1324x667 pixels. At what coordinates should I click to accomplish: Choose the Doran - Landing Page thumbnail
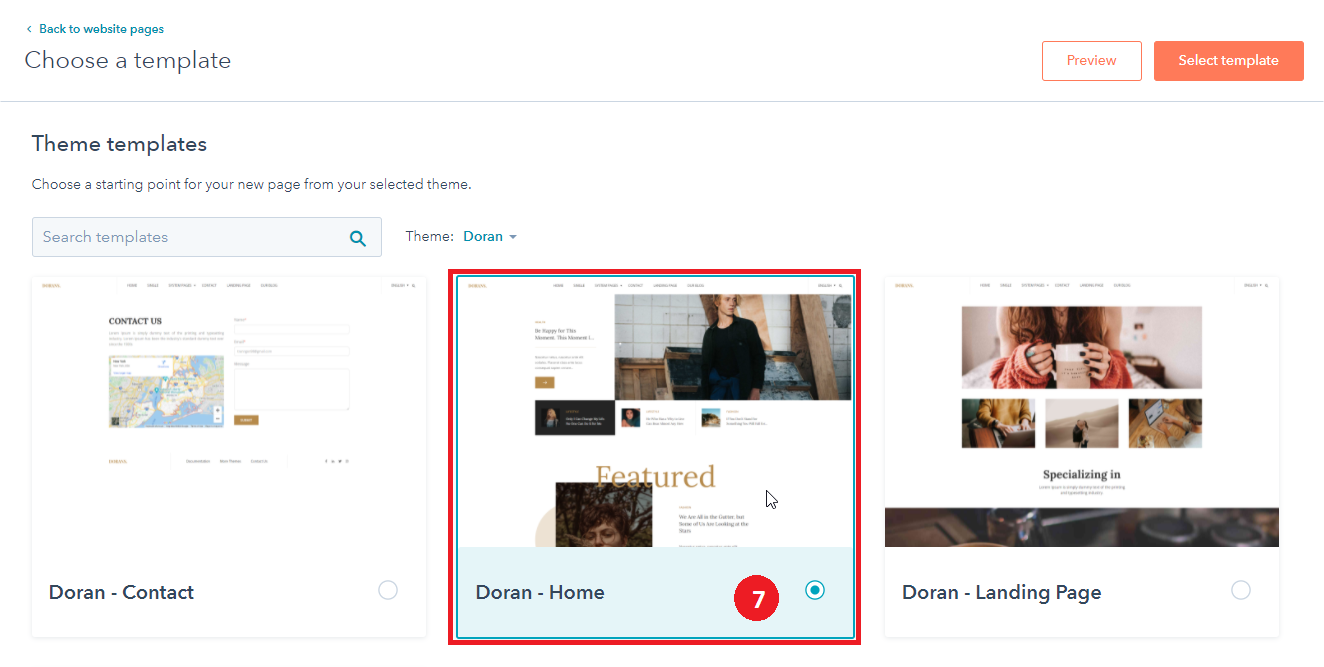[x=1081, y=411]
